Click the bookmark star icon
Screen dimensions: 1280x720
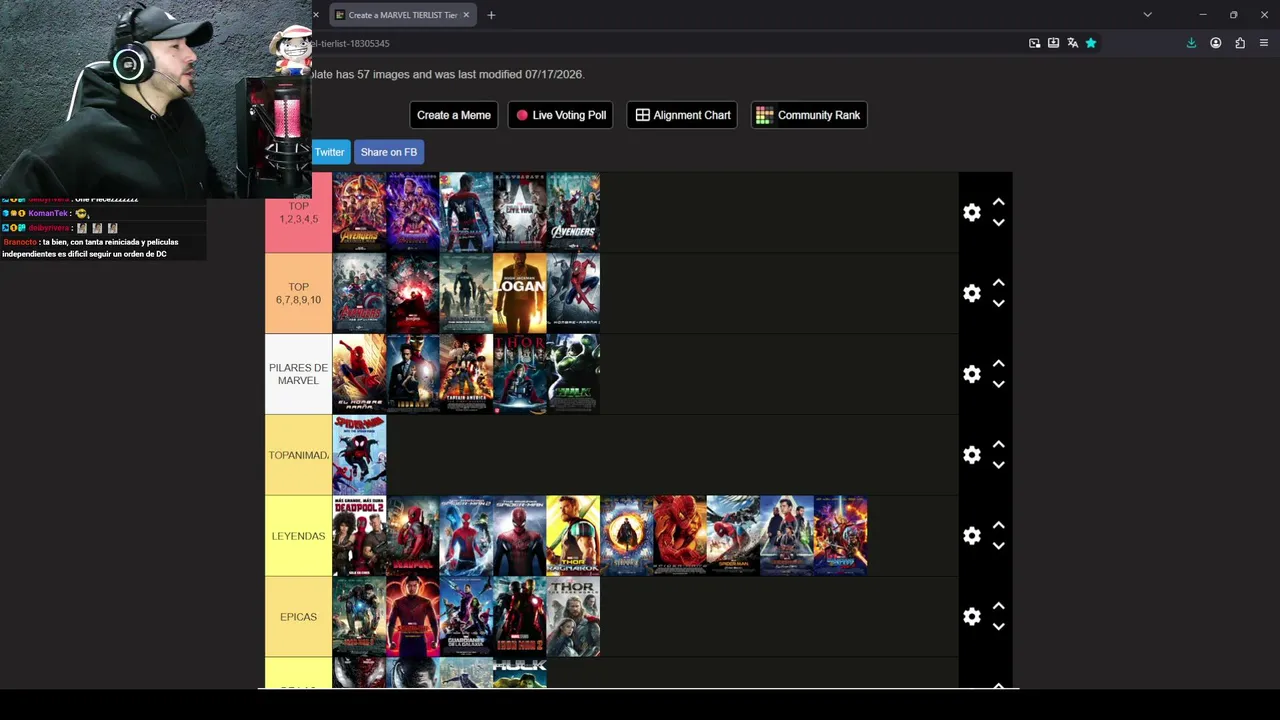tap(1091, 43)
